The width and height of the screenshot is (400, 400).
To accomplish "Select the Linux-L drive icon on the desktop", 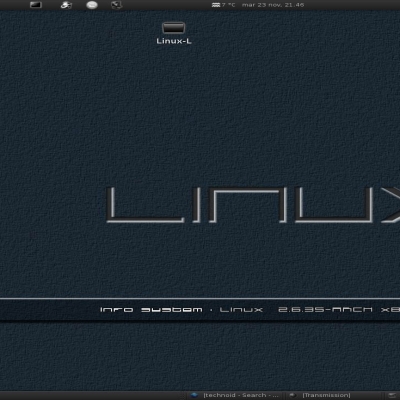I will point(173,28).
